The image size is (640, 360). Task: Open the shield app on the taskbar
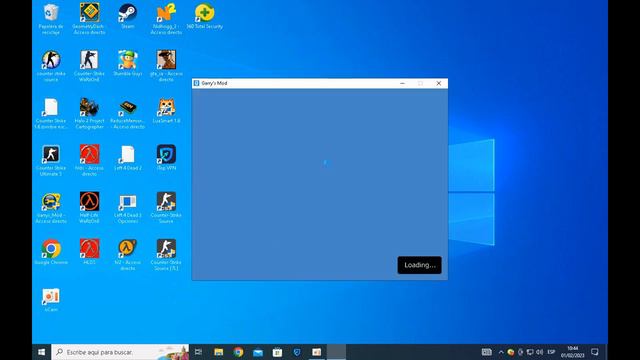(x=297, y=352)
